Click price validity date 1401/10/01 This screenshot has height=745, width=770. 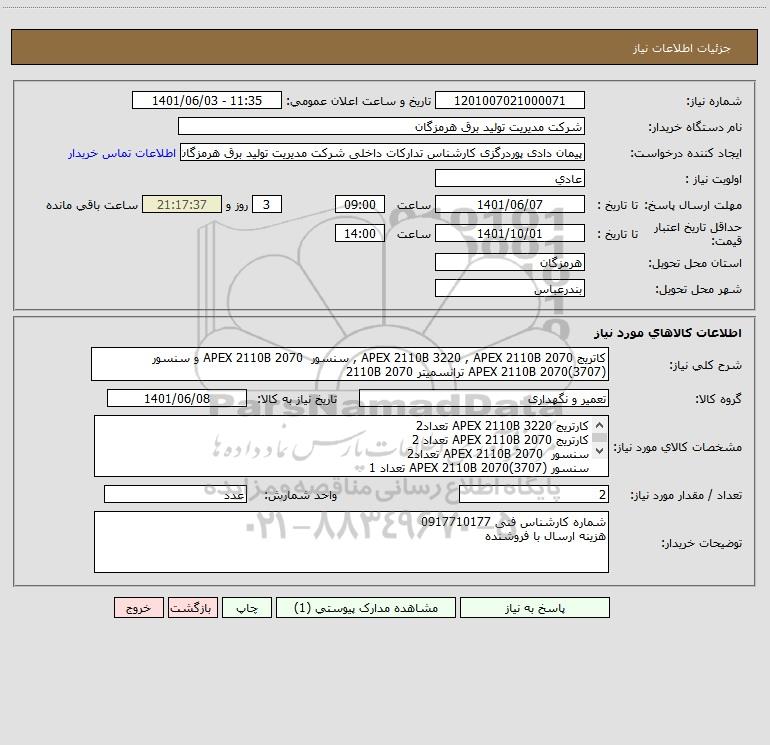click(x=510, y=234)
